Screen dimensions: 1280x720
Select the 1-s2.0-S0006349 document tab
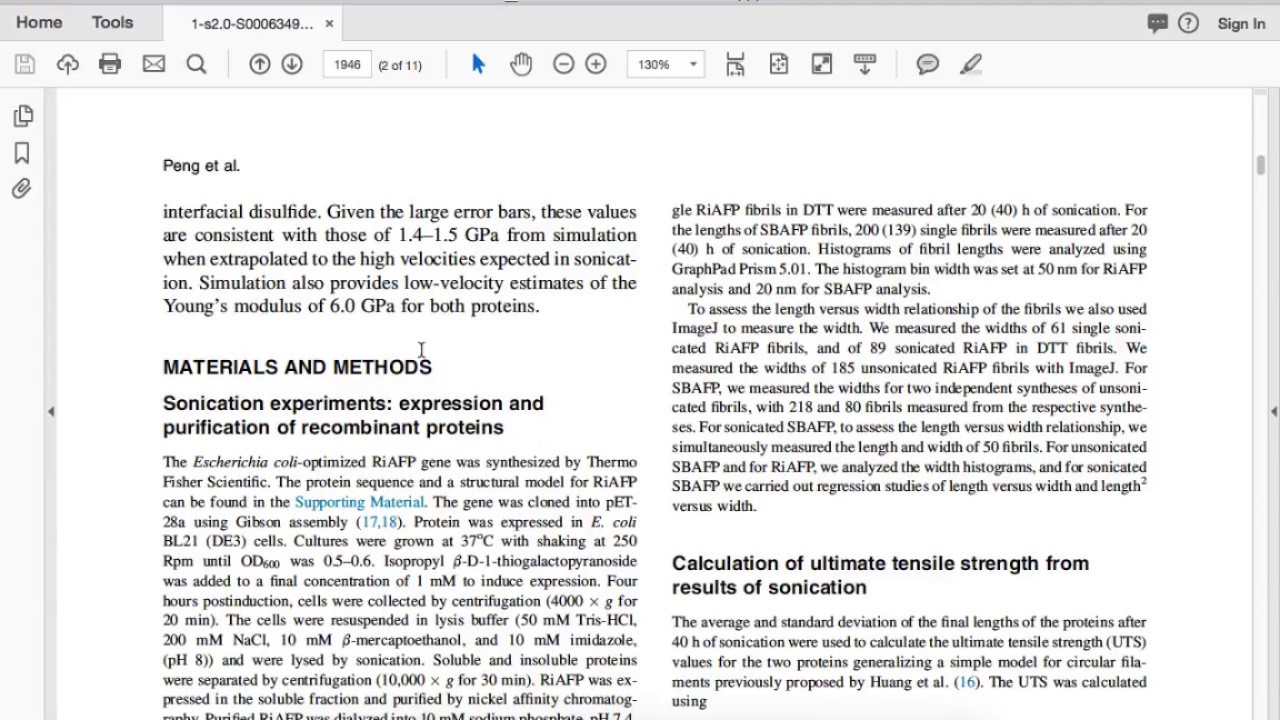(x=252, y=23)
